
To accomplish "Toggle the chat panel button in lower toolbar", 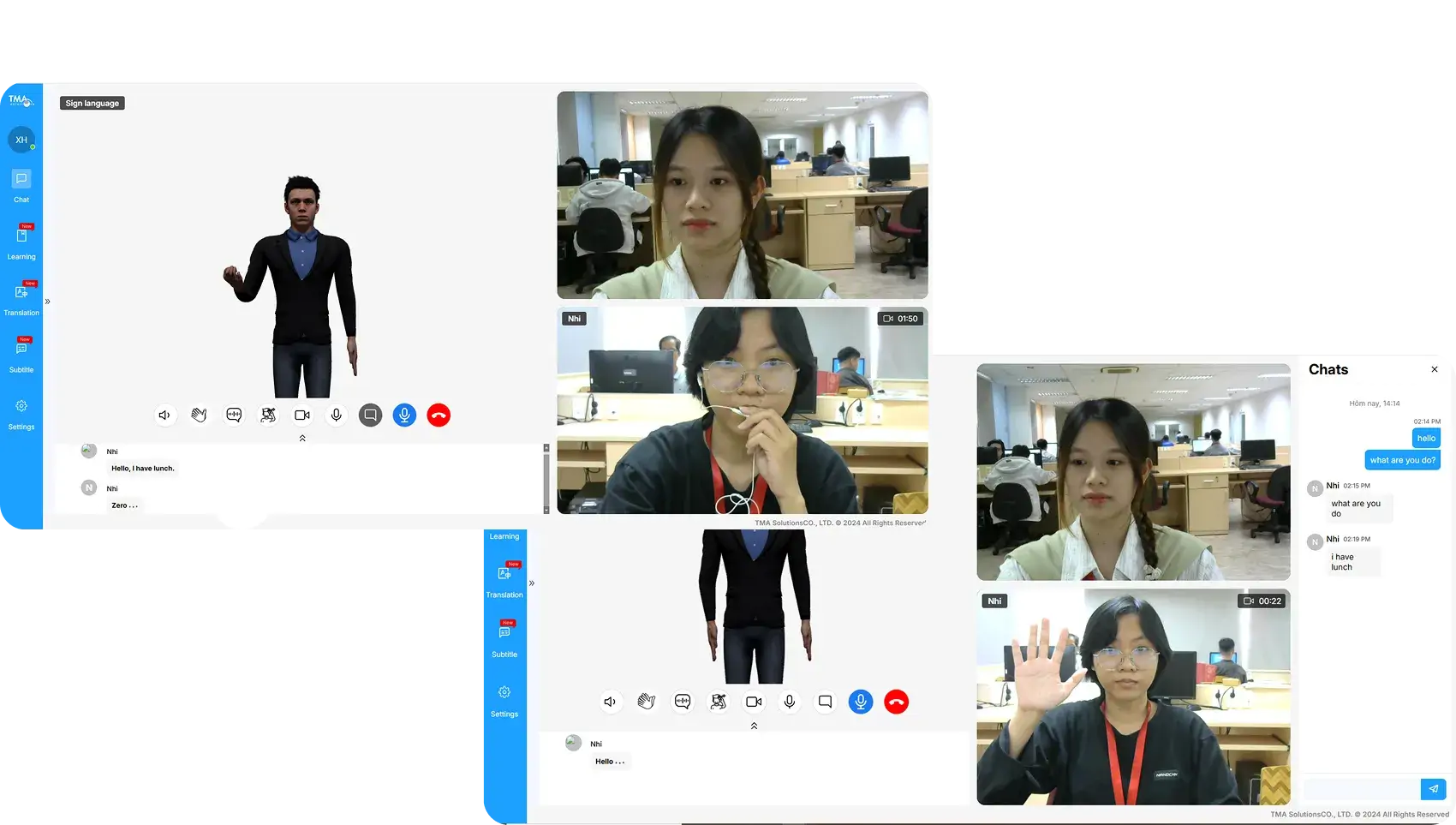I will (x=826, y=702).
